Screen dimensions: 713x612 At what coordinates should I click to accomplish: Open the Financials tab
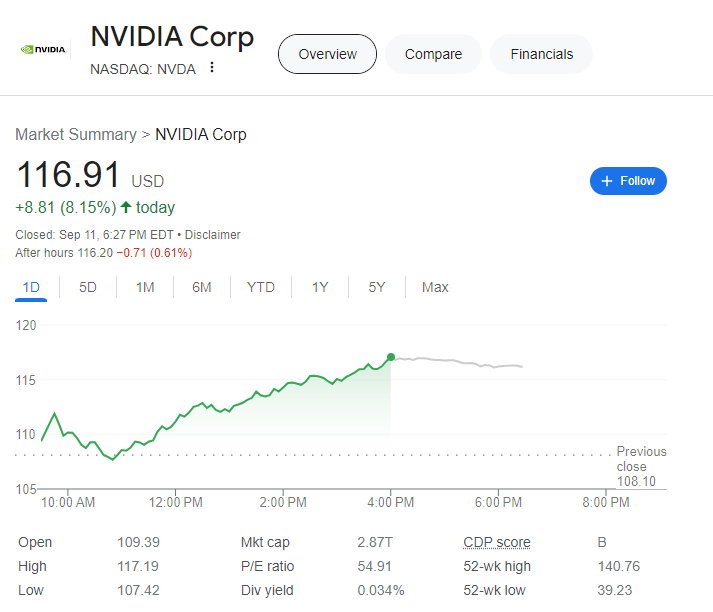click(541, 54)
